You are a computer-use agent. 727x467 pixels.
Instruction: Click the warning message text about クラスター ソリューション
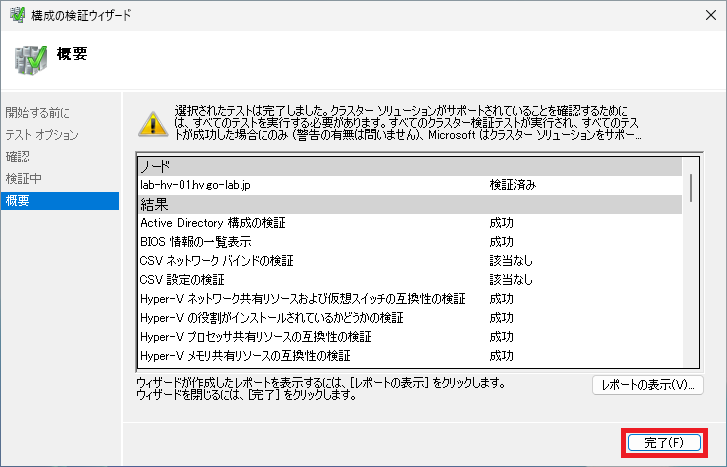[x=407, y=123]
